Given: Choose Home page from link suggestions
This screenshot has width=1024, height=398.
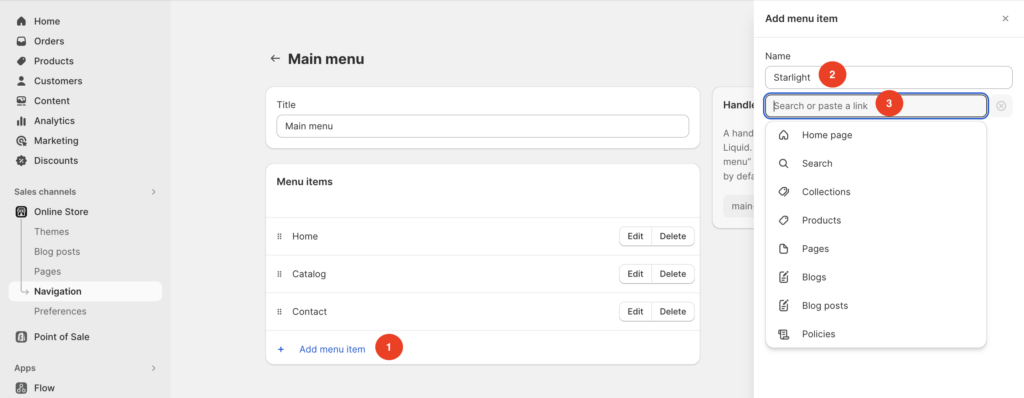Looking at the screenshot, I should point(876,135).
